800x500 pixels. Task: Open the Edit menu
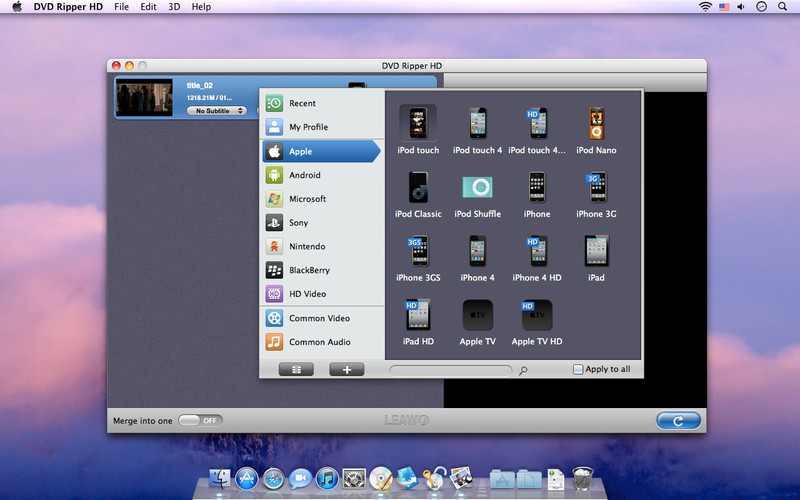coord(148,7)
